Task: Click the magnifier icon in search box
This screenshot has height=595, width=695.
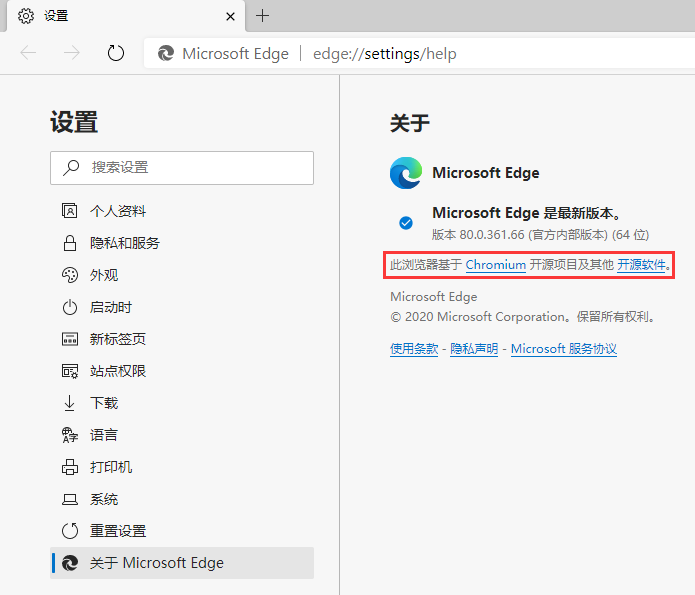Action: click(71, 168)
